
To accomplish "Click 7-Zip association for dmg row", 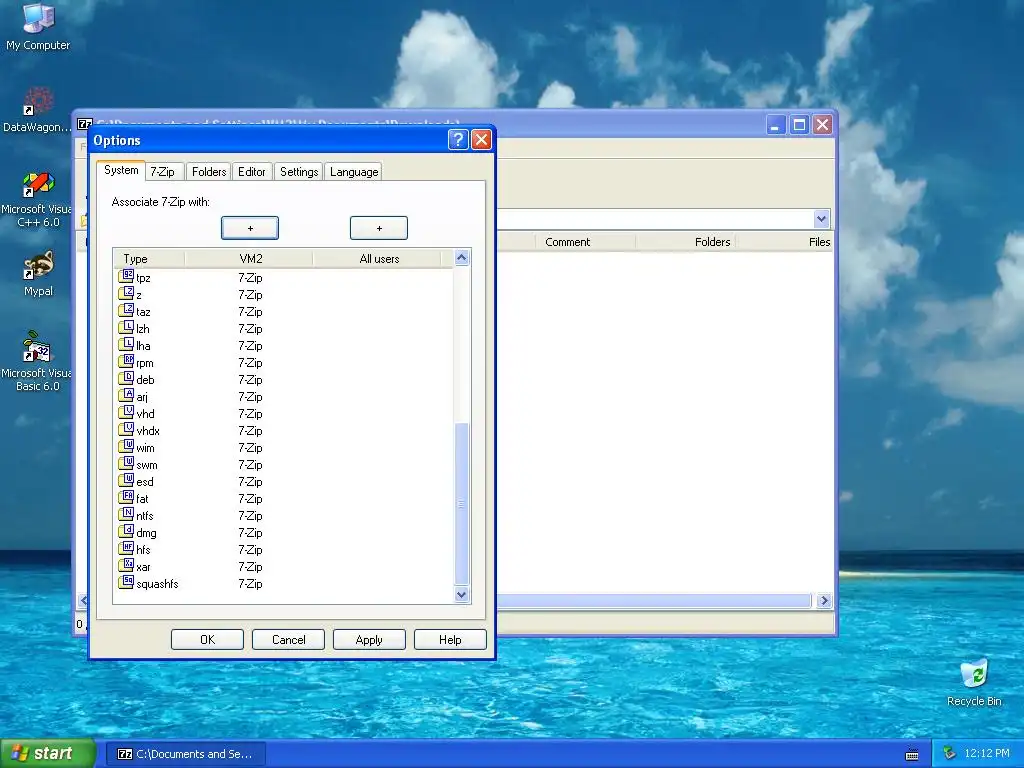I will (250, 532).
